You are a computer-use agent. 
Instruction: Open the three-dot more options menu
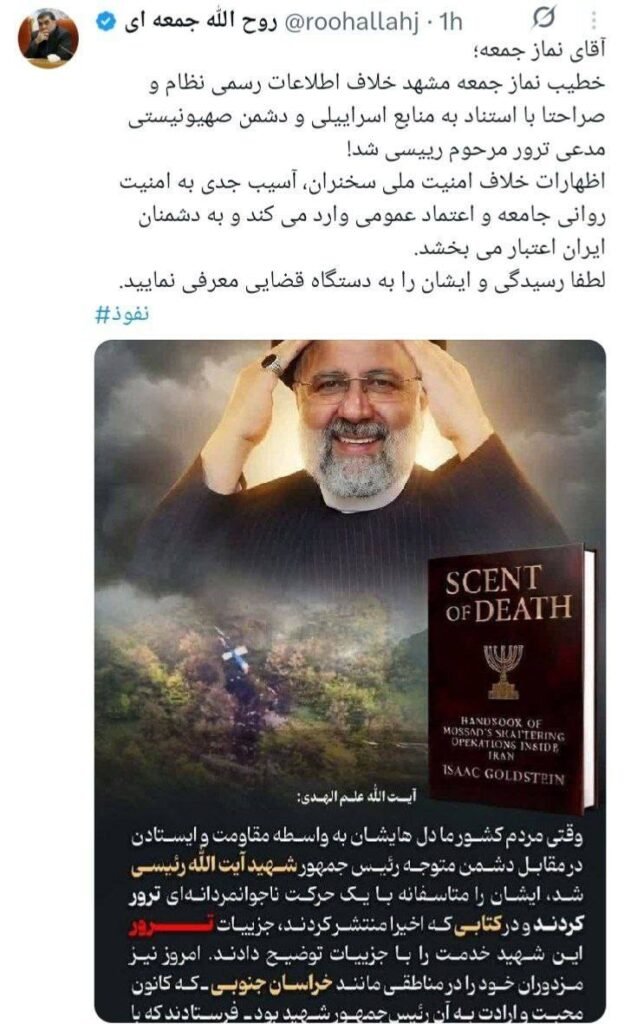point(593,20)
